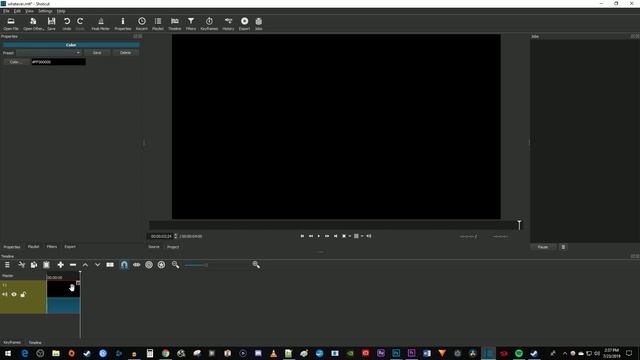
Task: Hide track V1 with the eye icon
Action: (x=14, y=294)
